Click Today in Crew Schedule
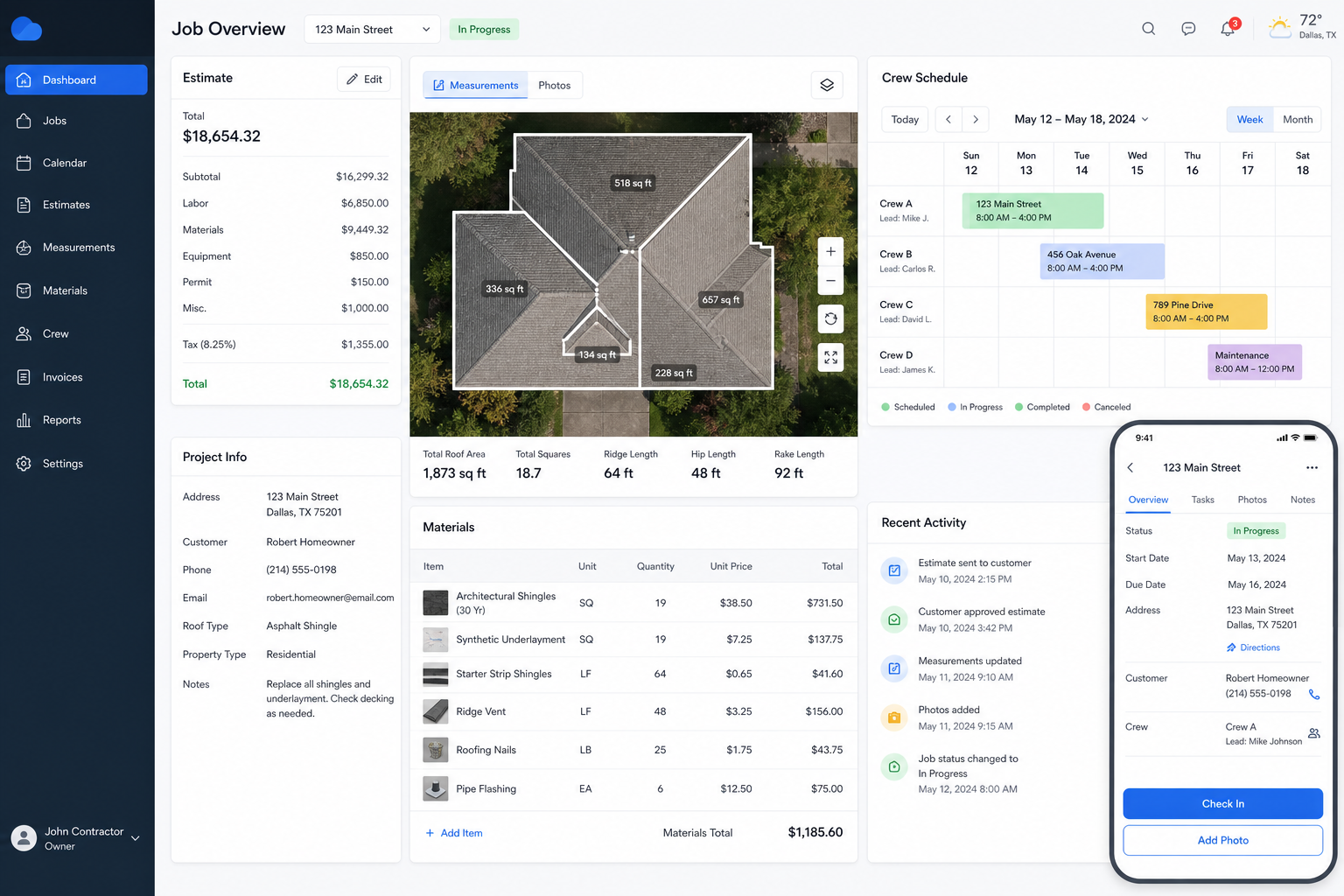Screen dimensions: 1344x896 click(905, 119)
